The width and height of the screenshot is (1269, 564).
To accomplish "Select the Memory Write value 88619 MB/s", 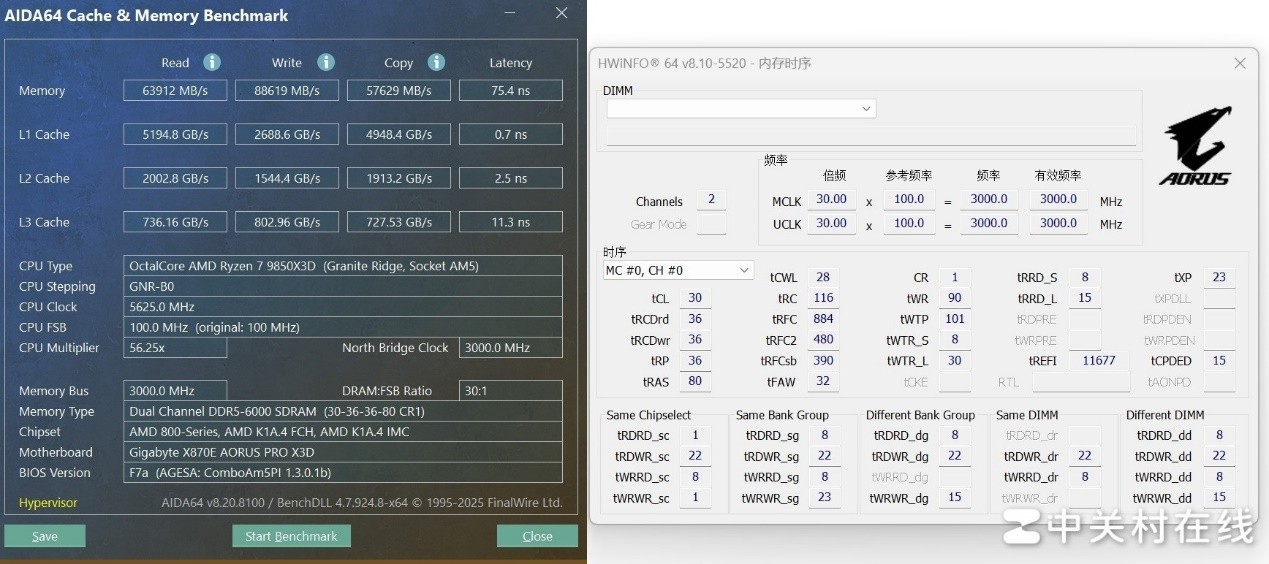I will (287, 90).
